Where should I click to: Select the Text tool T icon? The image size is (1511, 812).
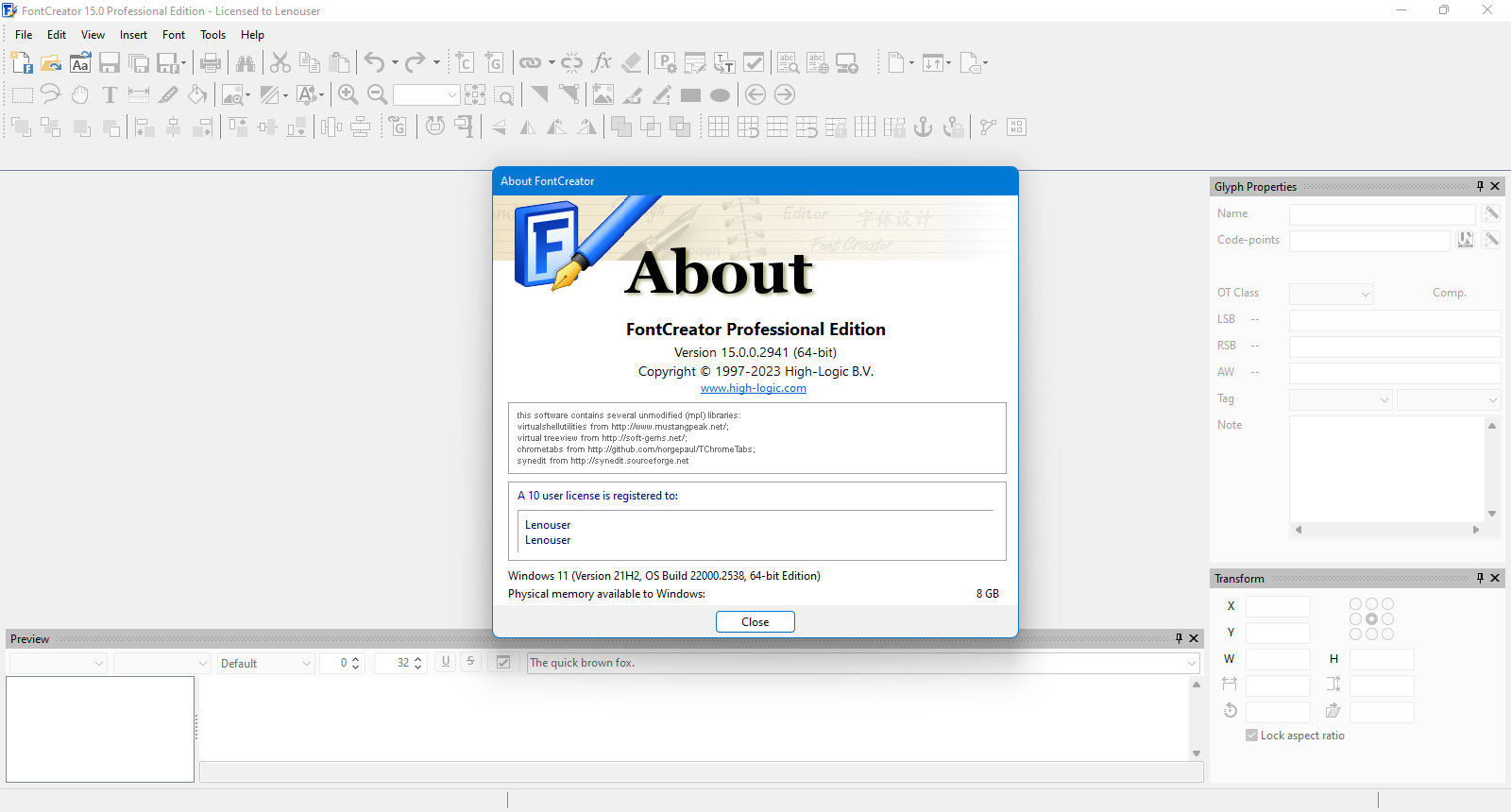click(110, 94)
